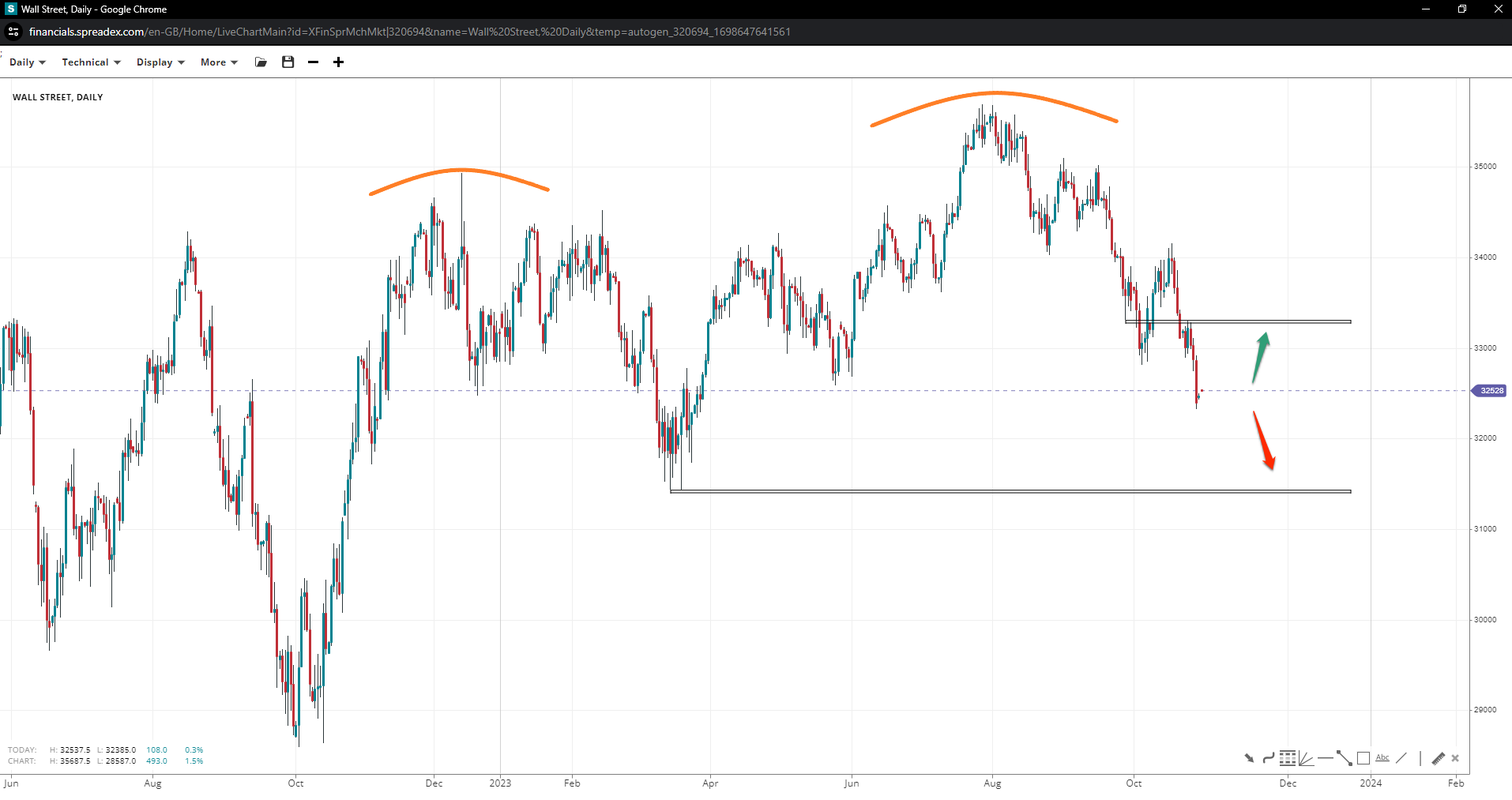1512x800 pixels.
Task: Select the arrow drawing tool
Action: (1249, 758)
